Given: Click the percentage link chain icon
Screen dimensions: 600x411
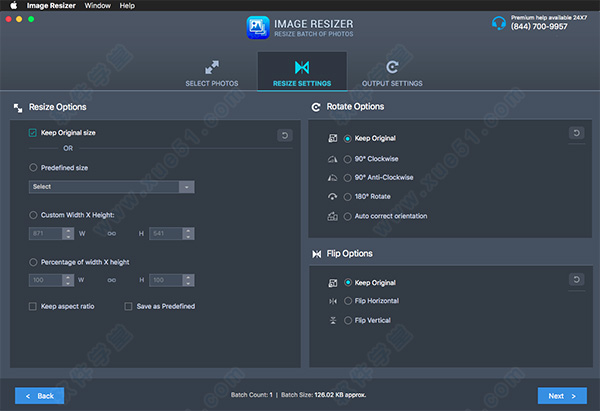Looking at the screenshot, I should [112, 280].
